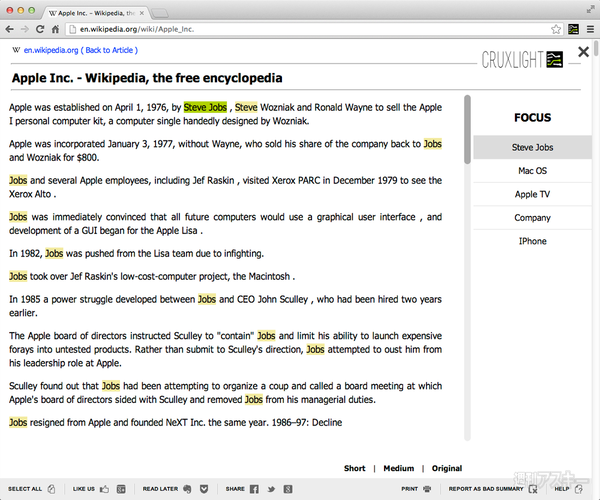The height and width of the screenshot is (500, 600).
Task: Click the Help text label
Action: point(562,489)
